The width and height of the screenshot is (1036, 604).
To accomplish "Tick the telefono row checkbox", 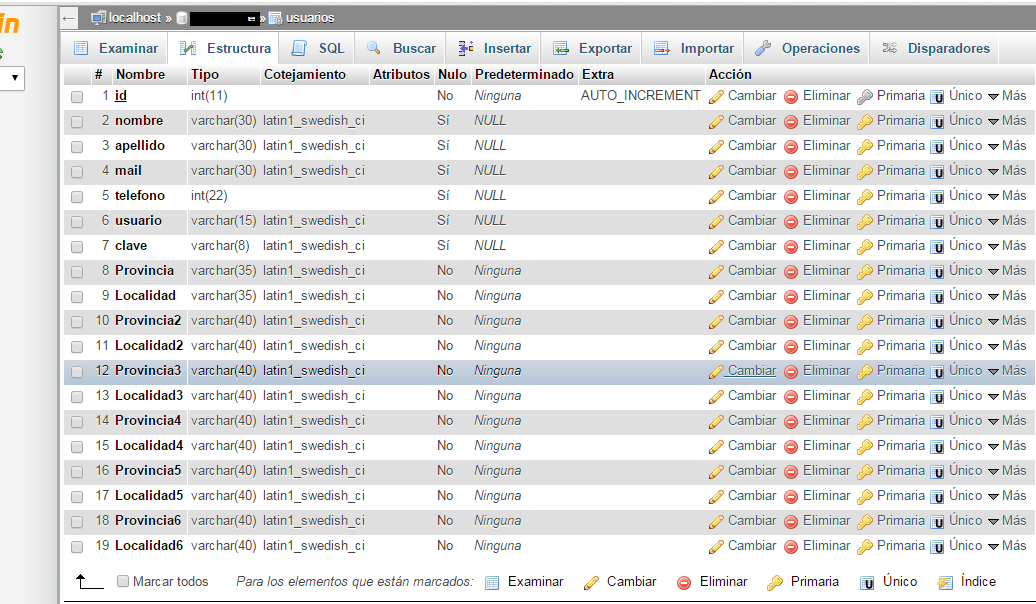I will (77, 197).
